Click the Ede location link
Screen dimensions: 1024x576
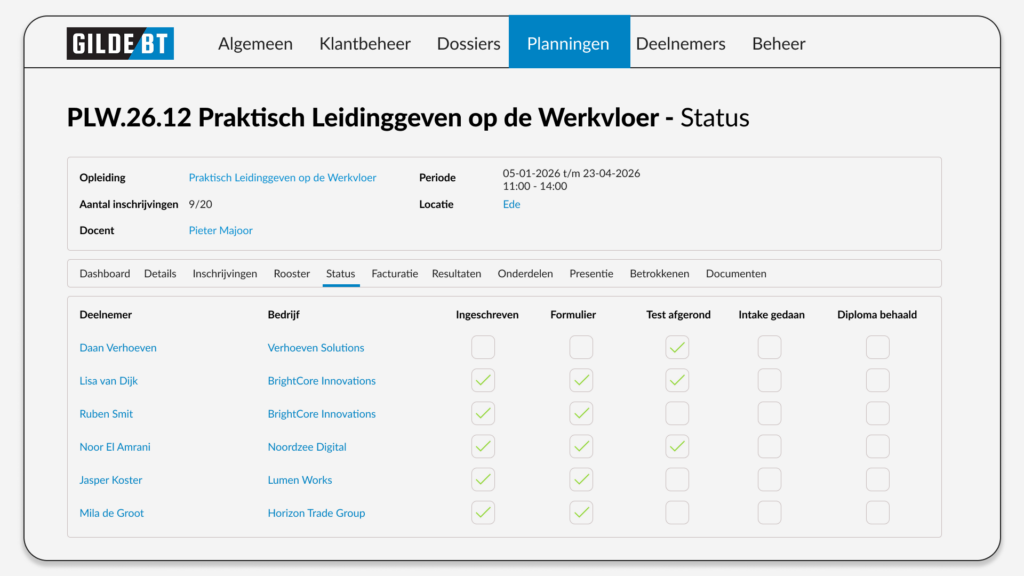pyautogui.click(x=511, y=204)
